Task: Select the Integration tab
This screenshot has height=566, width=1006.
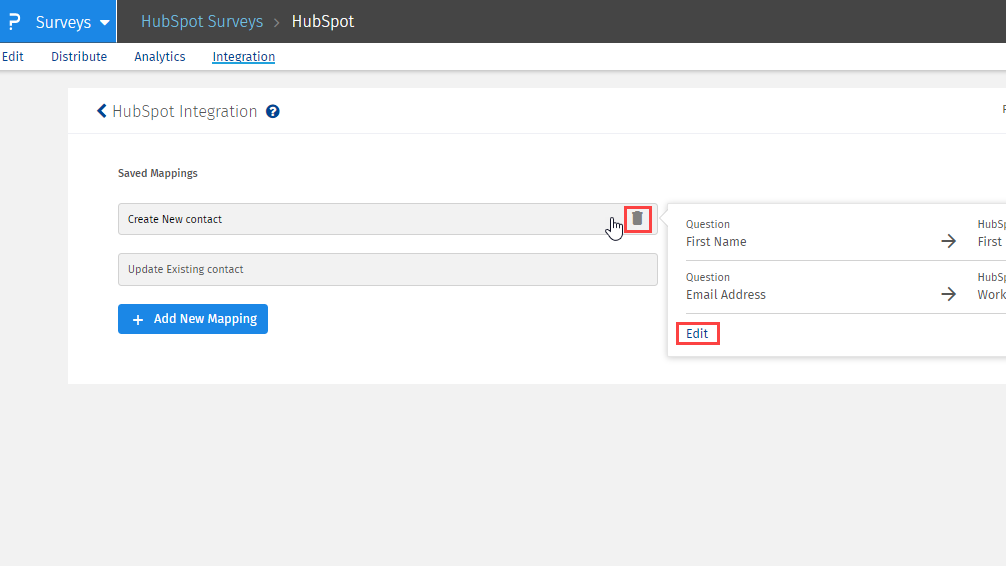Action: [244, 56]
